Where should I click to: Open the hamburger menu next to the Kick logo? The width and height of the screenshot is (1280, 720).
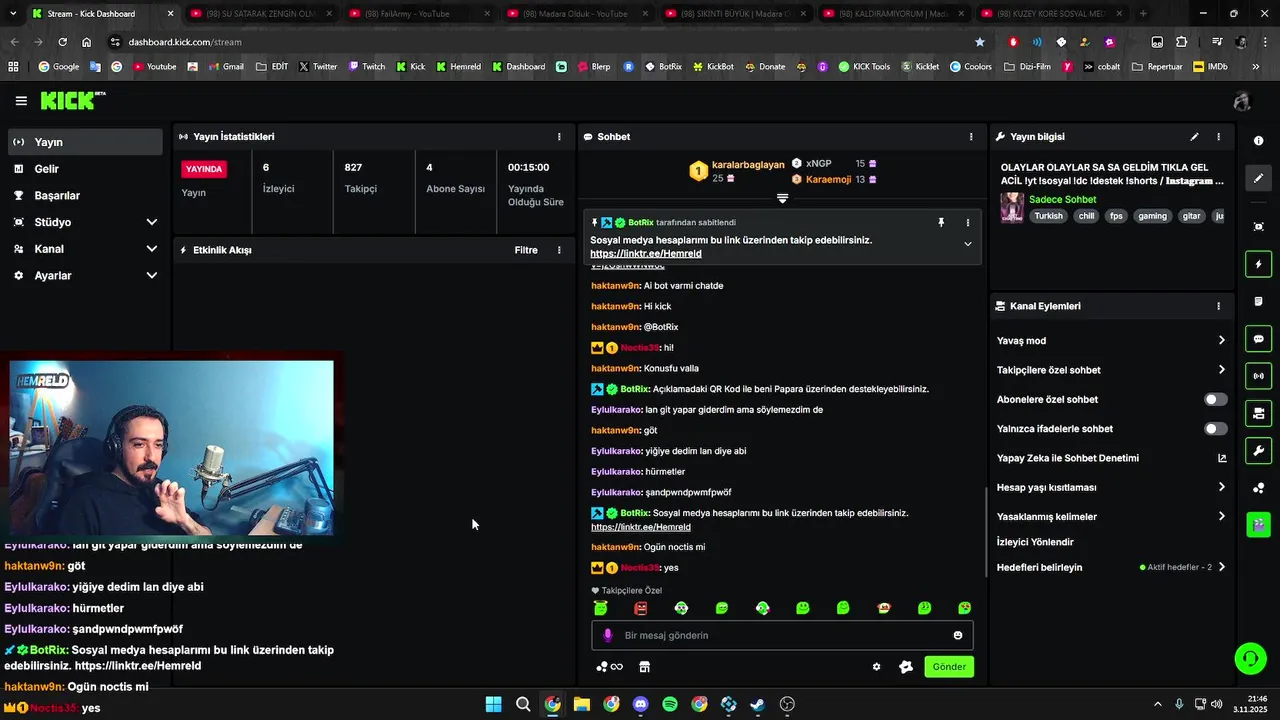21,101
